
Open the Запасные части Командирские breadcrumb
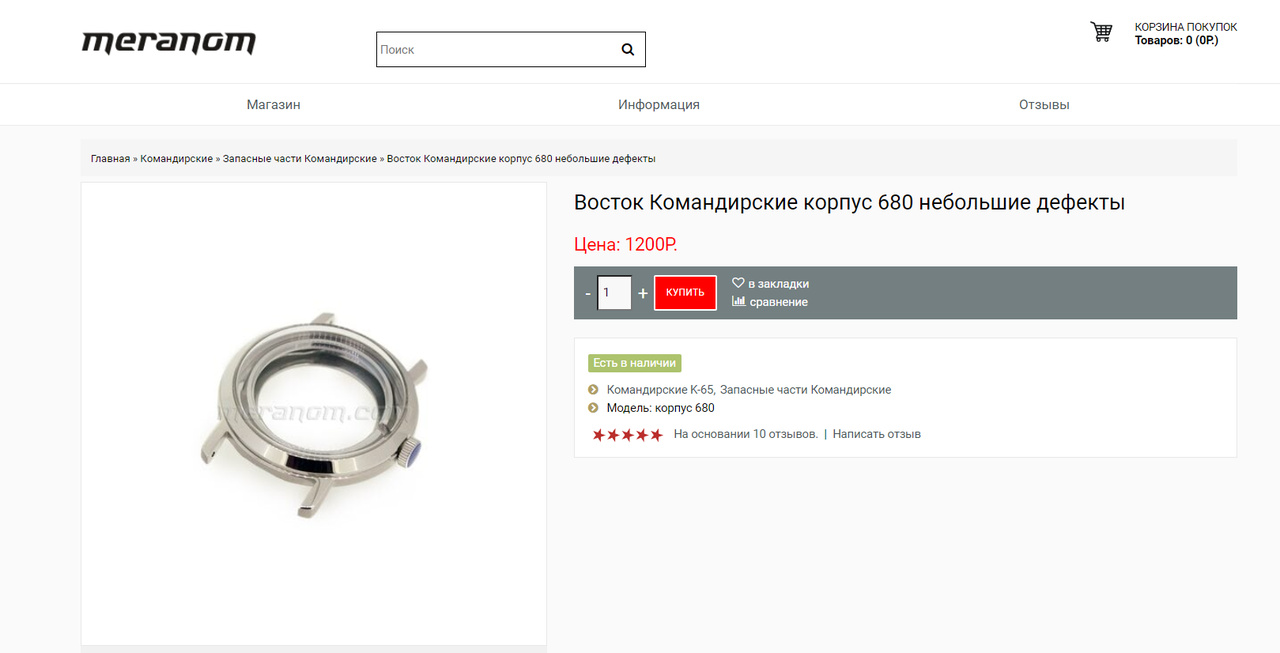click(300, 159)
